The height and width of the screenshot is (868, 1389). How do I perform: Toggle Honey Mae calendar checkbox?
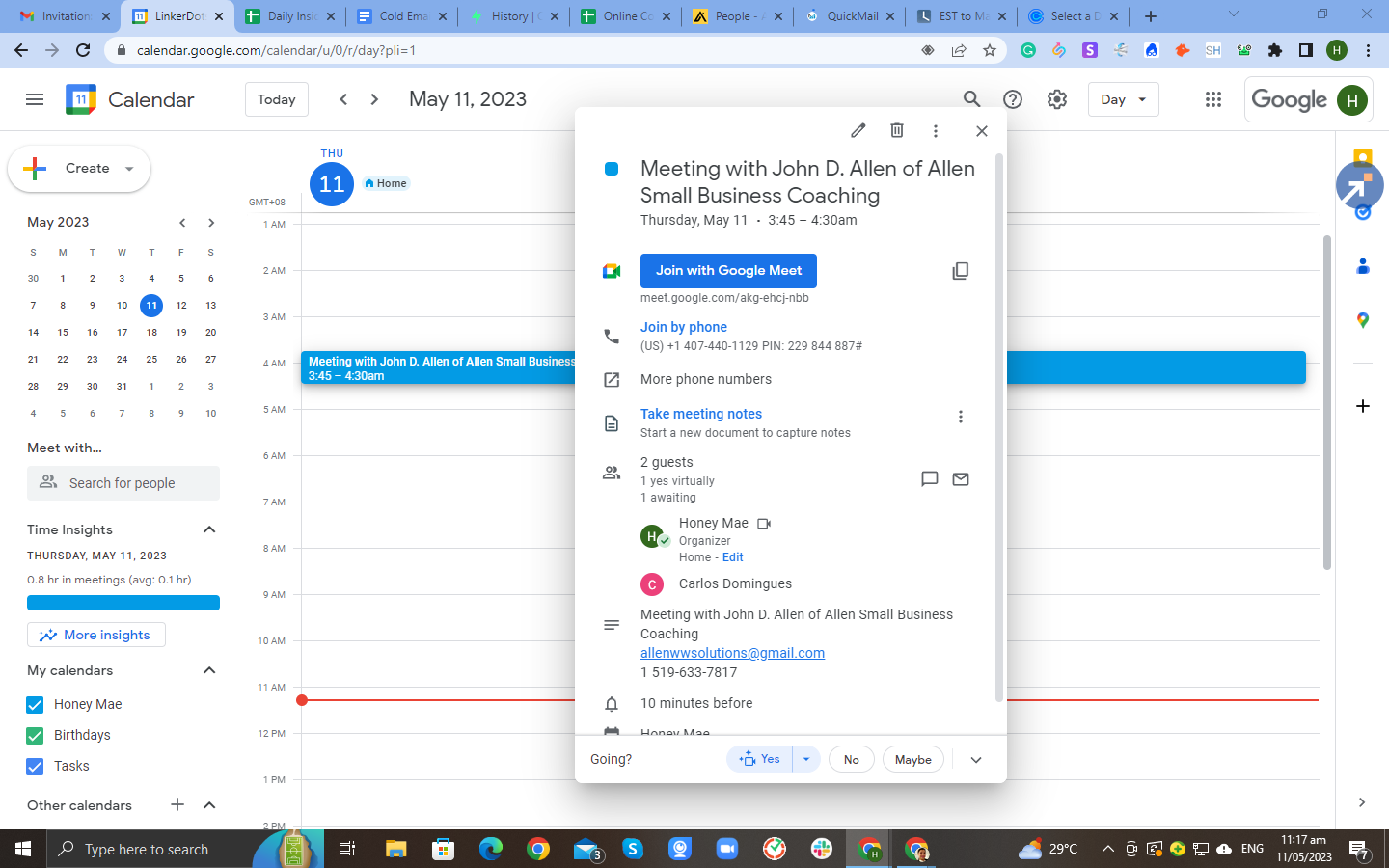pyautogui.click(x=36, y=705)
